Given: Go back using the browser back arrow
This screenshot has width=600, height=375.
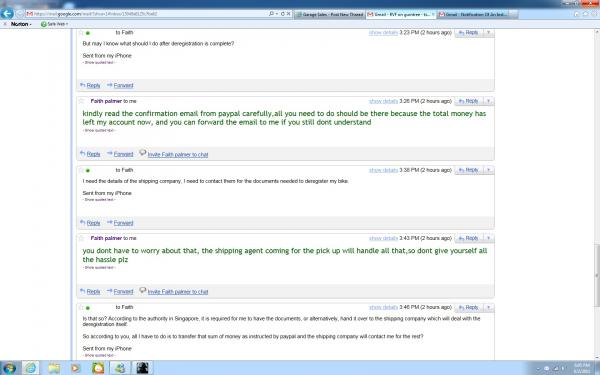Looking at the screenshot, I should [x=7, y=13].
